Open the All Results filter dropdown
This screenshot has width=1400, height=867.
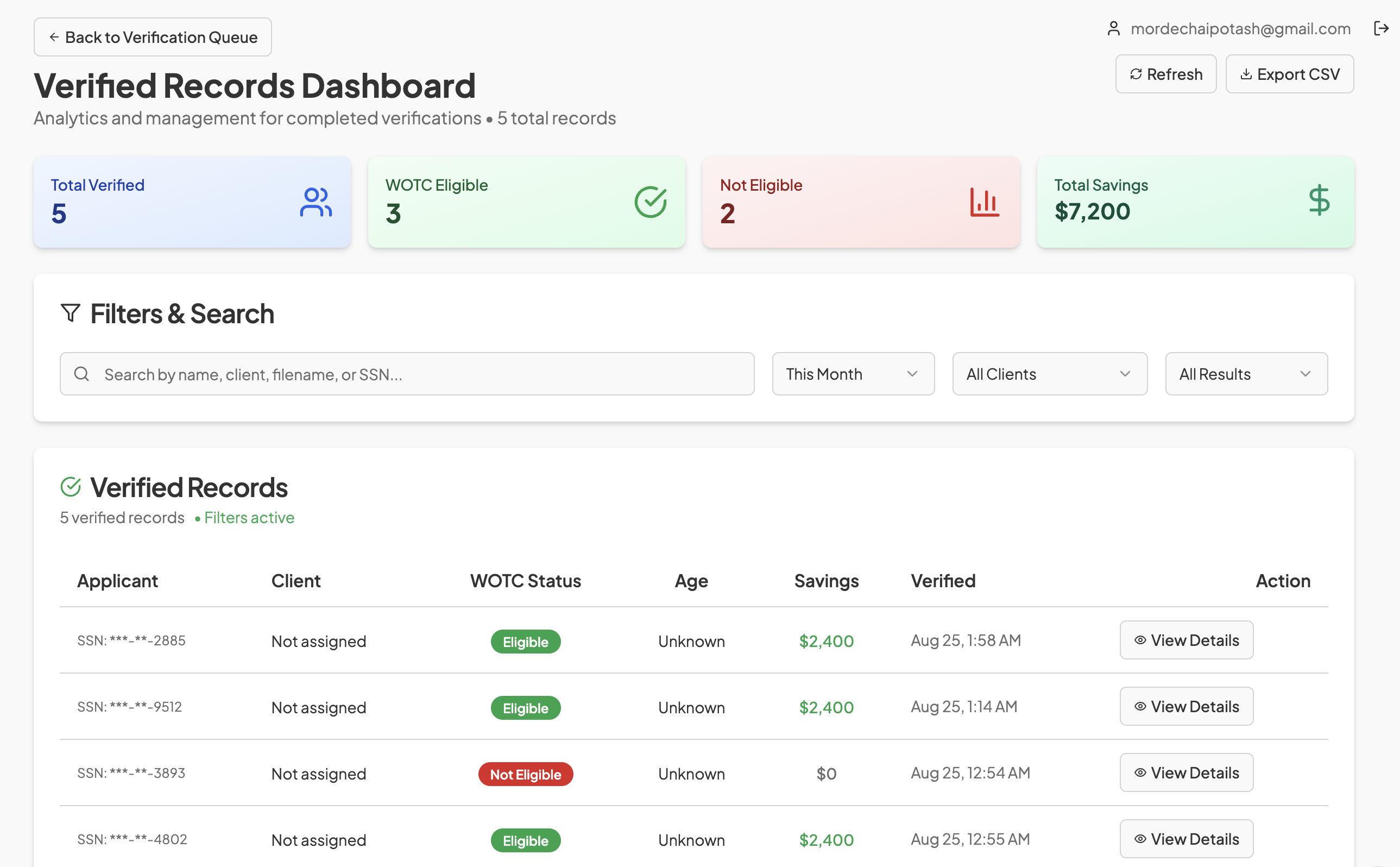click(1246, 374)
